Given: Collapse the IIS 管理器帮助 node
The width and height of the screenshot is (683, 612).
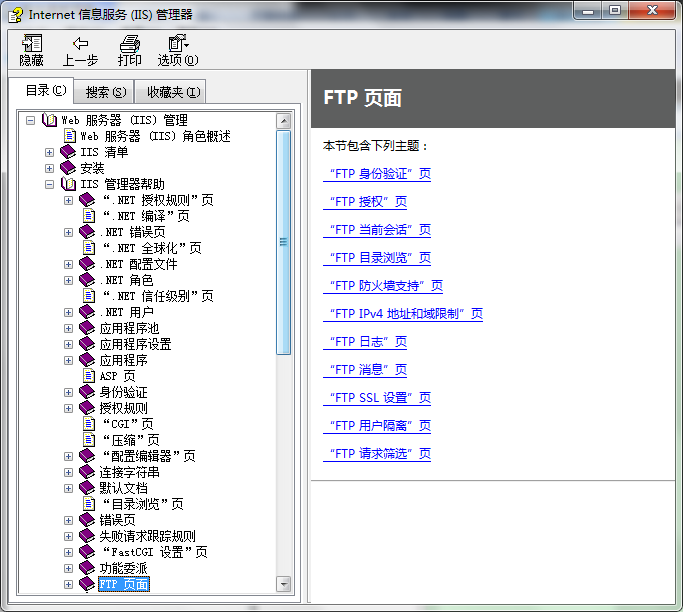Looking at the screenshot, I should 49,184.
